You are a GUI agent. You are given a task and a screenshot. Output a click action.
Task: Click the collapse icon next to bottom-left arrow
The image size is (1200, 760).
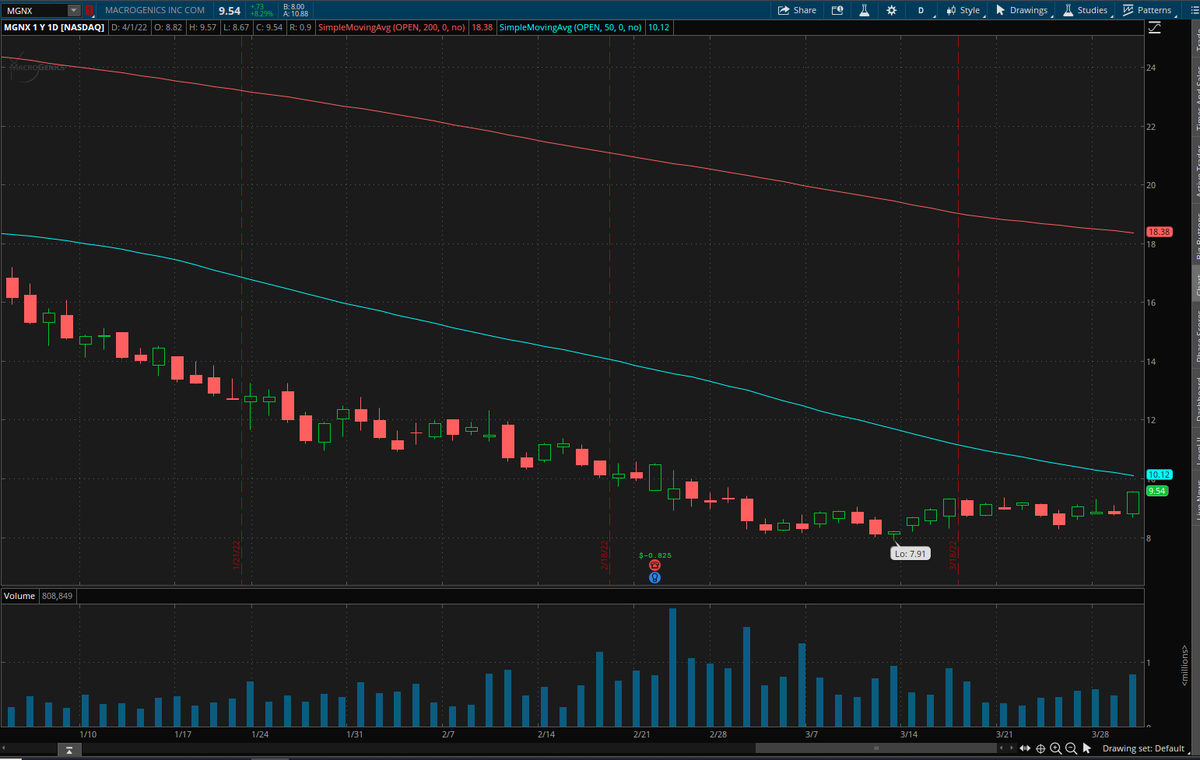69,749
